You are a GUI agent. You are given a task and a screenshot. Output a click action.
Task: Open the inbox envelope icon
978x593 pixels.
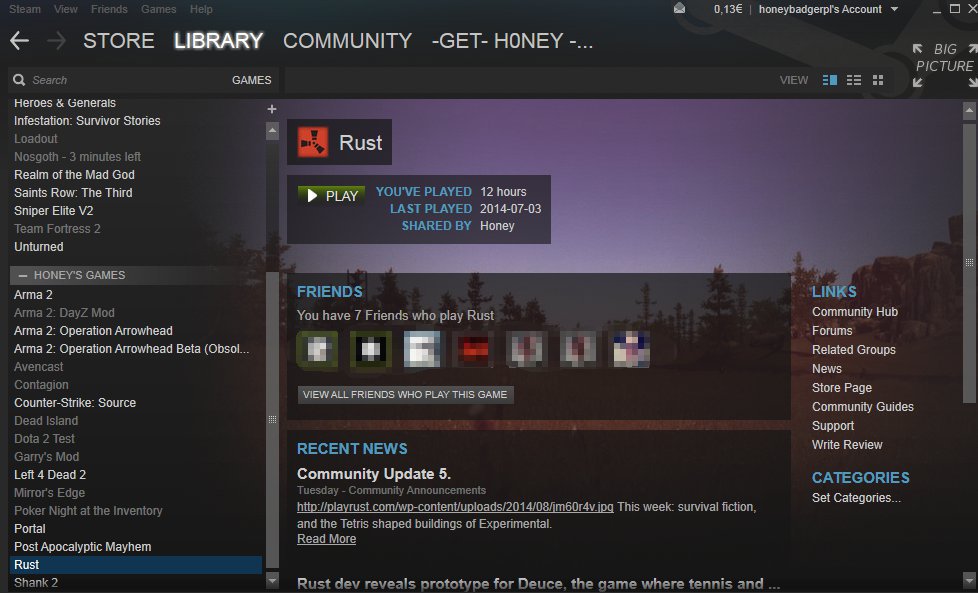coord(679,9)
